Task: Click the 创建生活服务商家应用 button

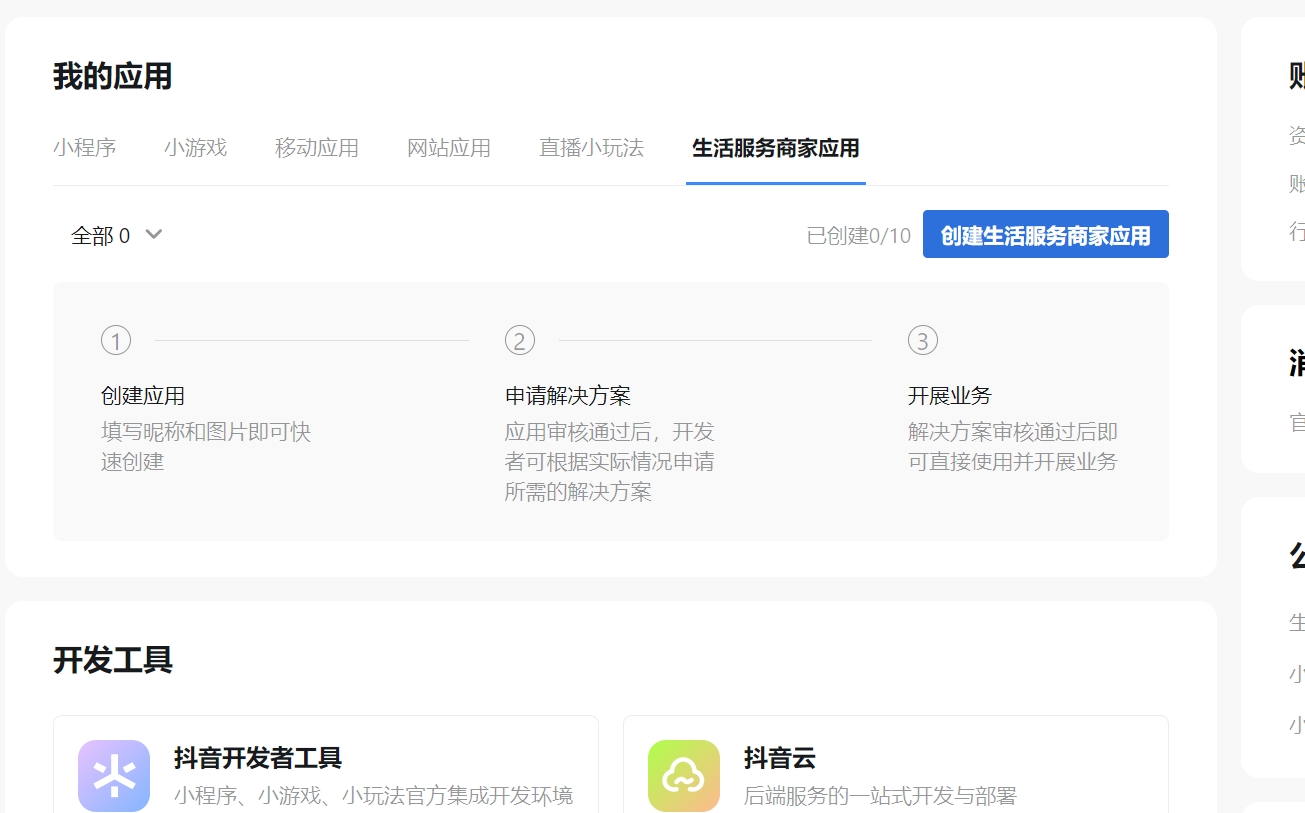Action: 1045,235
